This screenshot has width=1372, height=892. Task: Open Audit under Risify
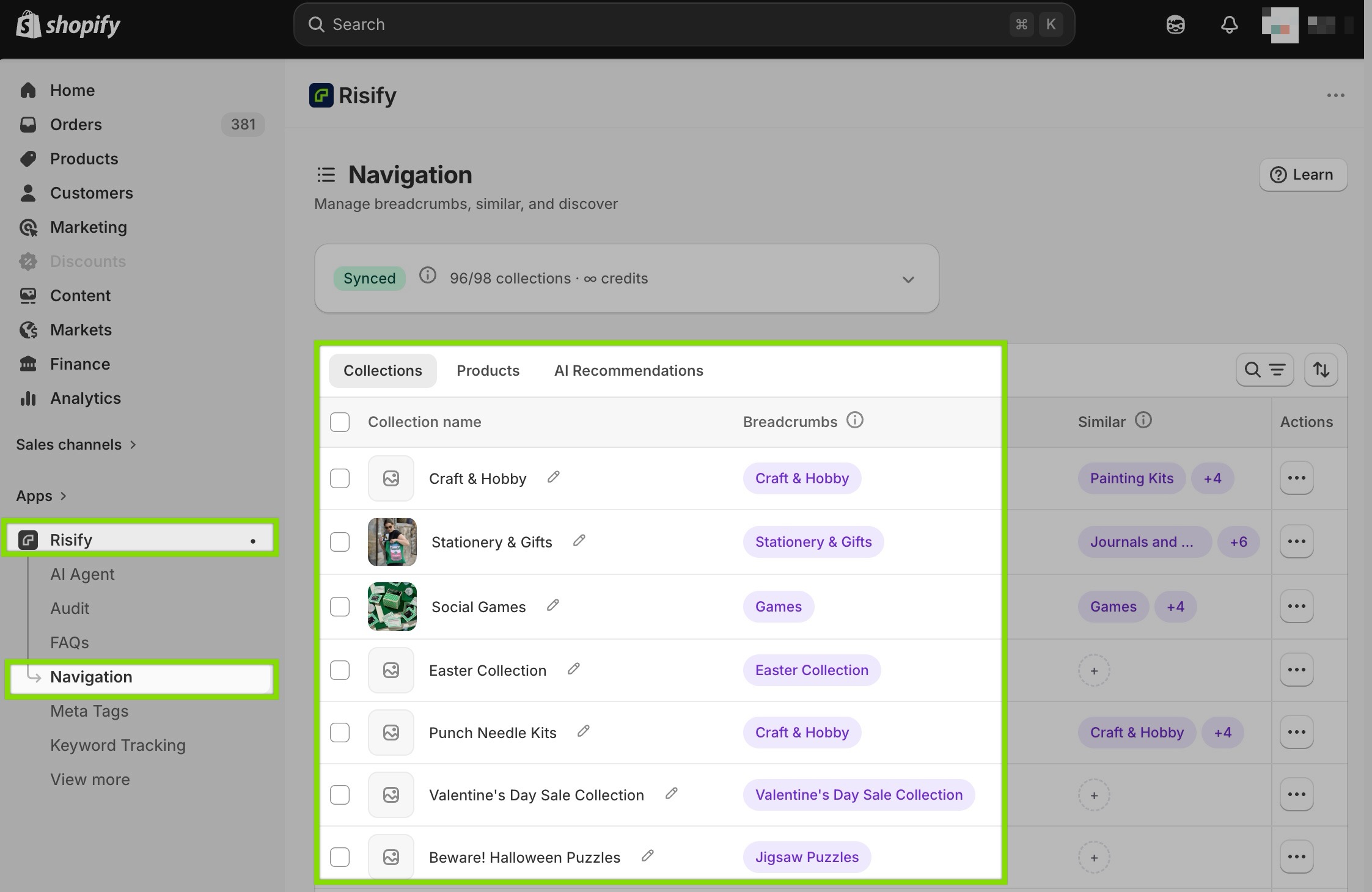tap(70, 609)
